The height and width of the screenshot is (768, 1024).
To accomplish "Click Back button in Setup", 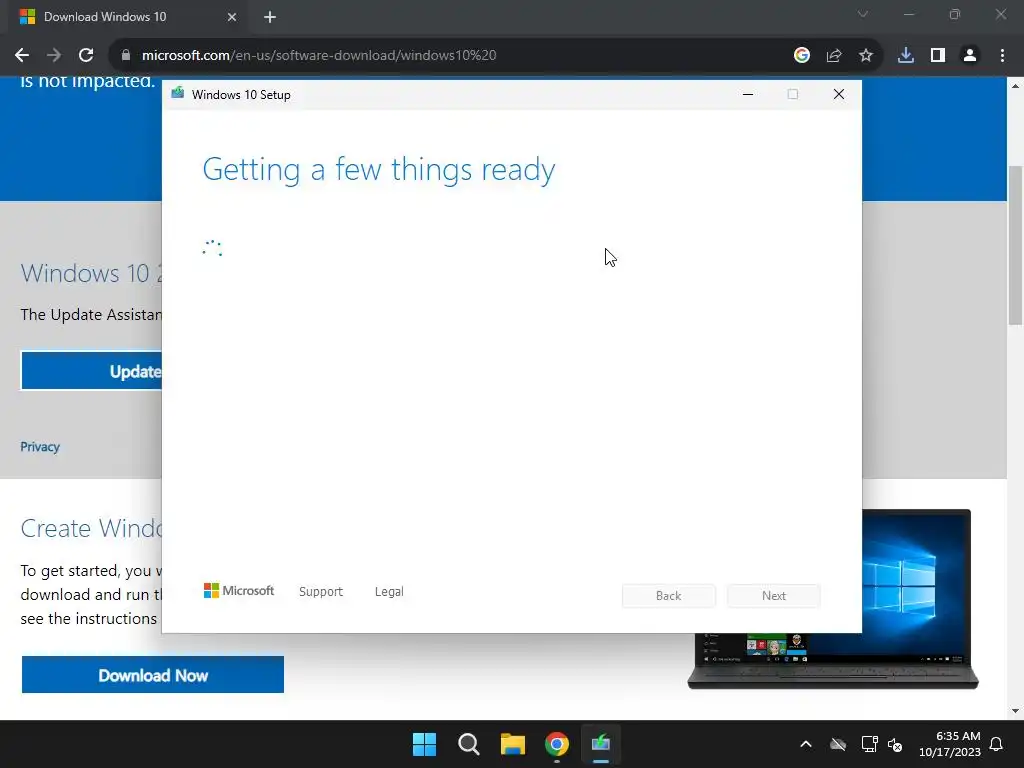I will tap(669, 596).
